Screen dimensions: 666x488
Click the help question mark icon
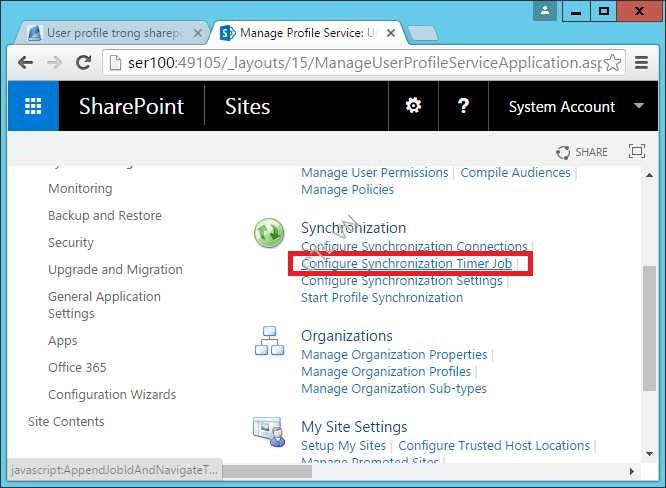[x=463, y=106]
